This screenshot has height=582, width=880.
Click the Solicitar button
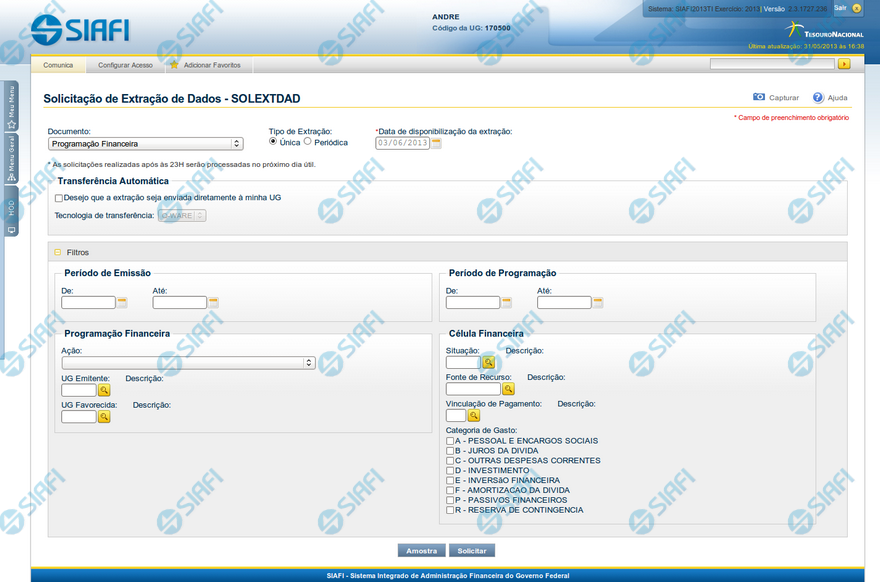pyautogui.click(x=472, y=551)
